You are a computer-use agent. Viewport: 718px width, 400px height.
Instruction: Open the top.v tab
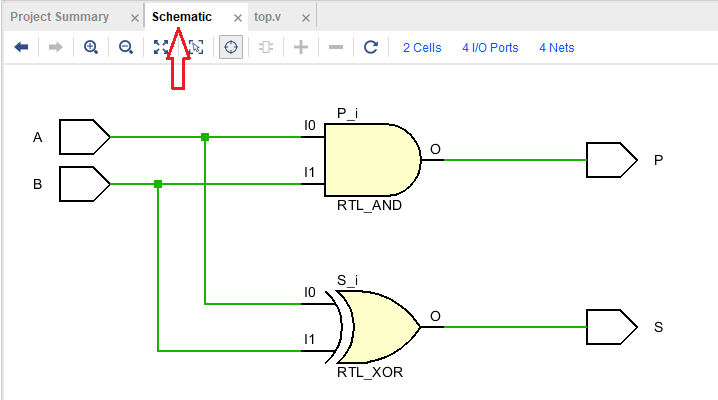(270, 17)
